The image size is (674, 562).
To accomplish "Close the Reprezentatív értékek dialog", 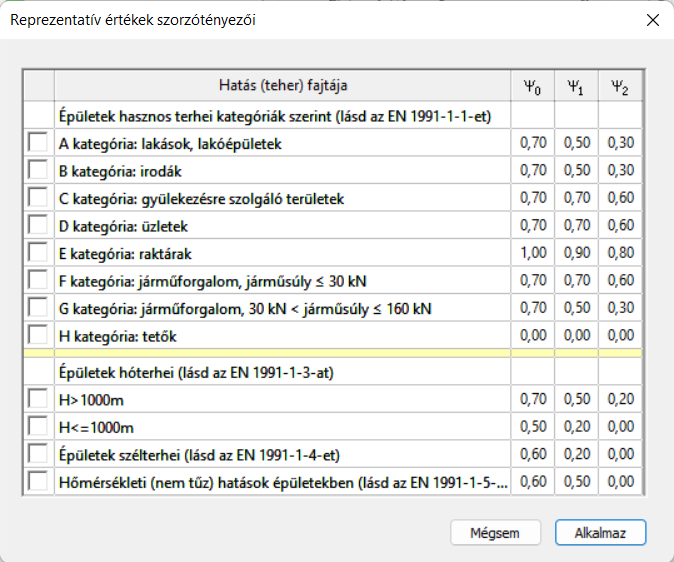I will click(653, 20).
